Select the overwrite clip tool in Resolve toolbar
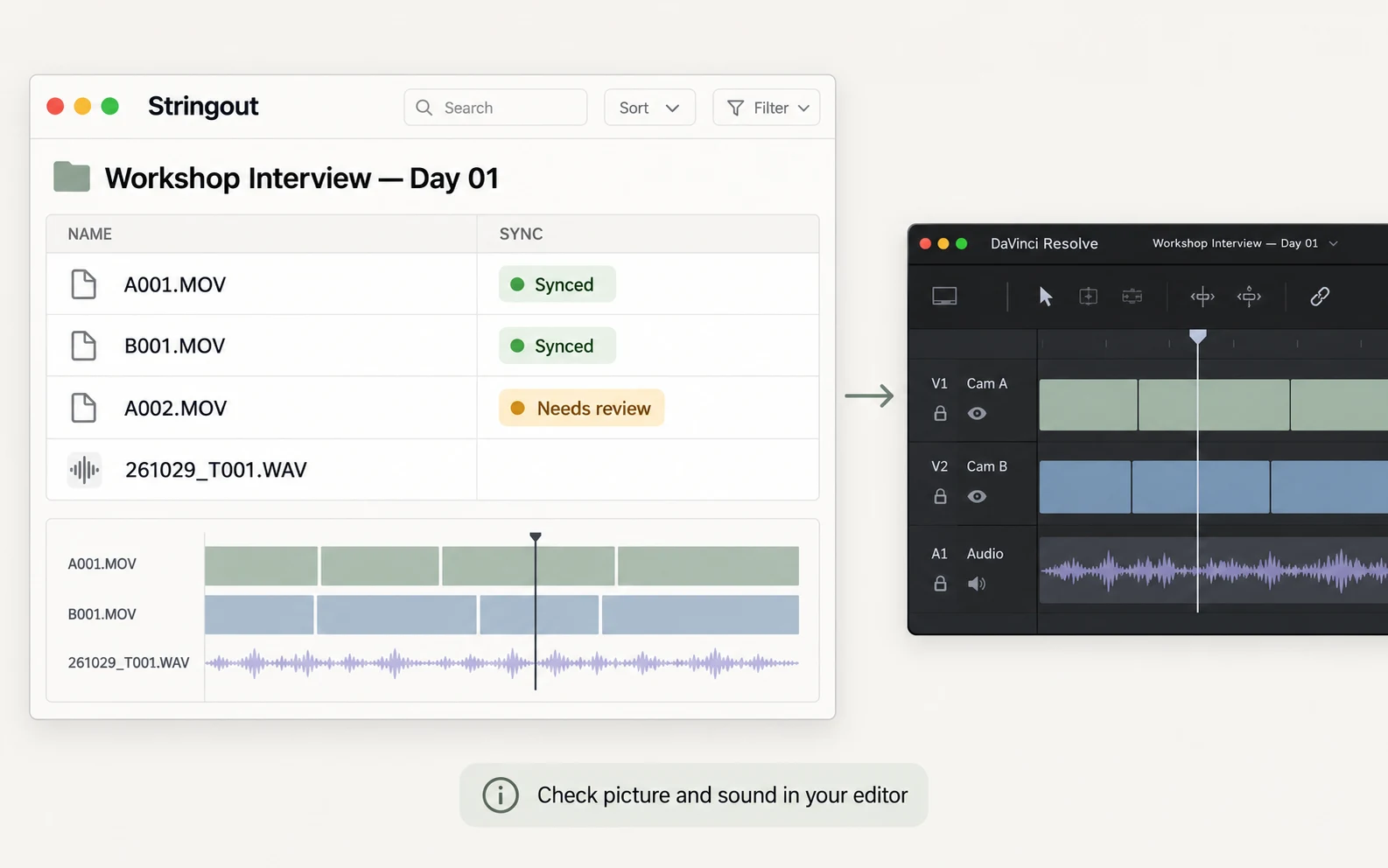This screenshot has width=1388, height=868. pyautogui.click(x=1132, y=297)
